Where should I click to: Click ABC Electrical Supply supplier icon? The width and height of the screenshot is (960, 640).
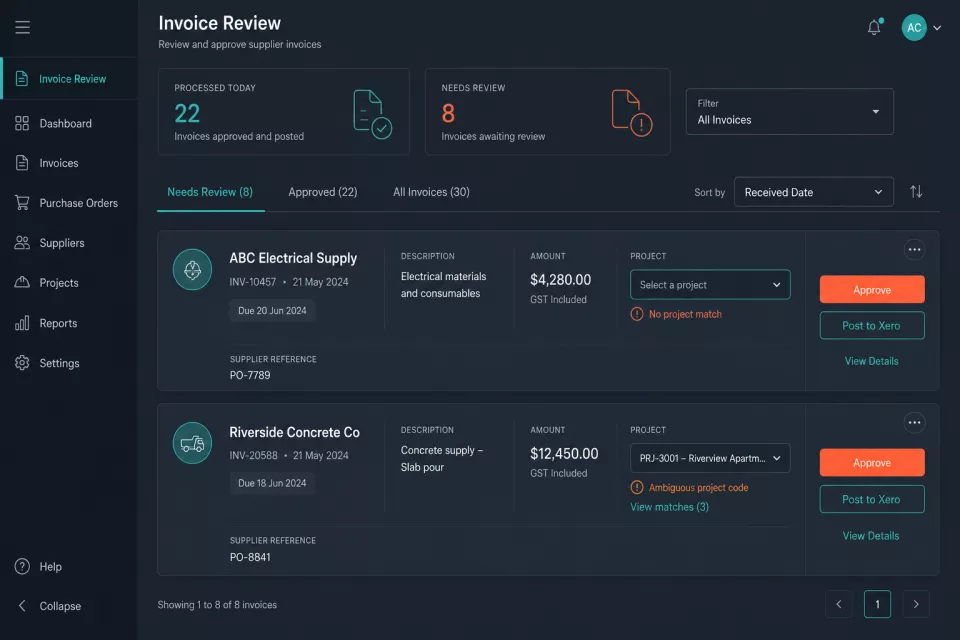[x=192, y=269]
